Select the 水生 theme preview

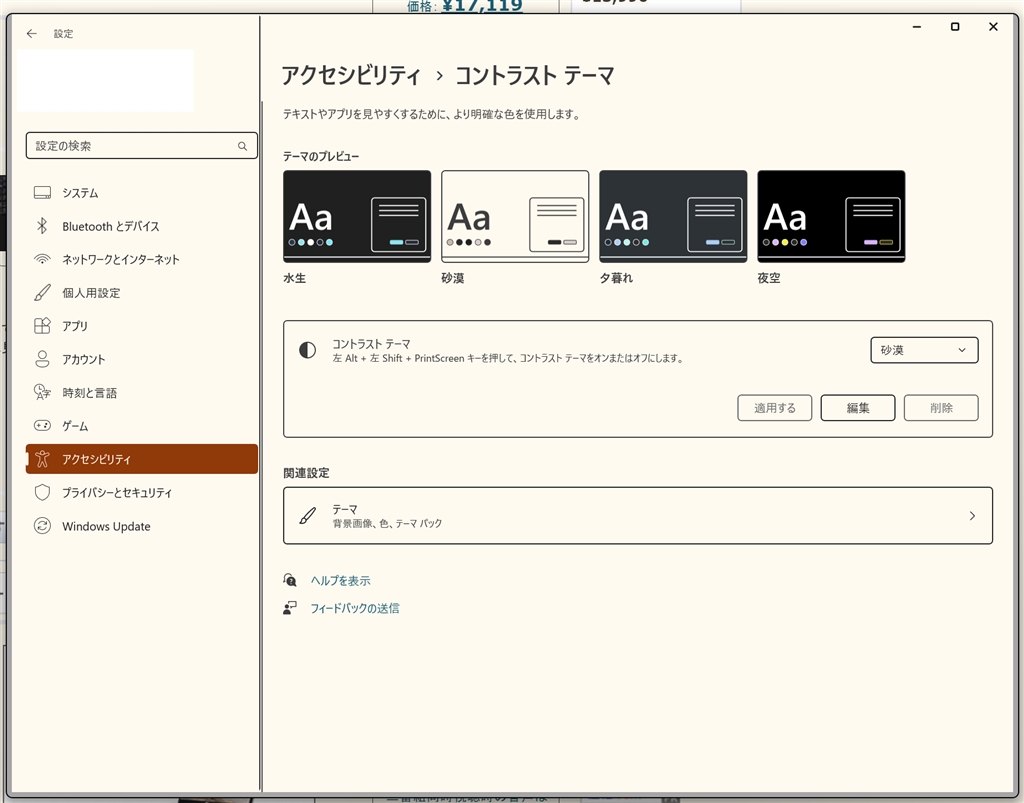click(x=357, y=216)
